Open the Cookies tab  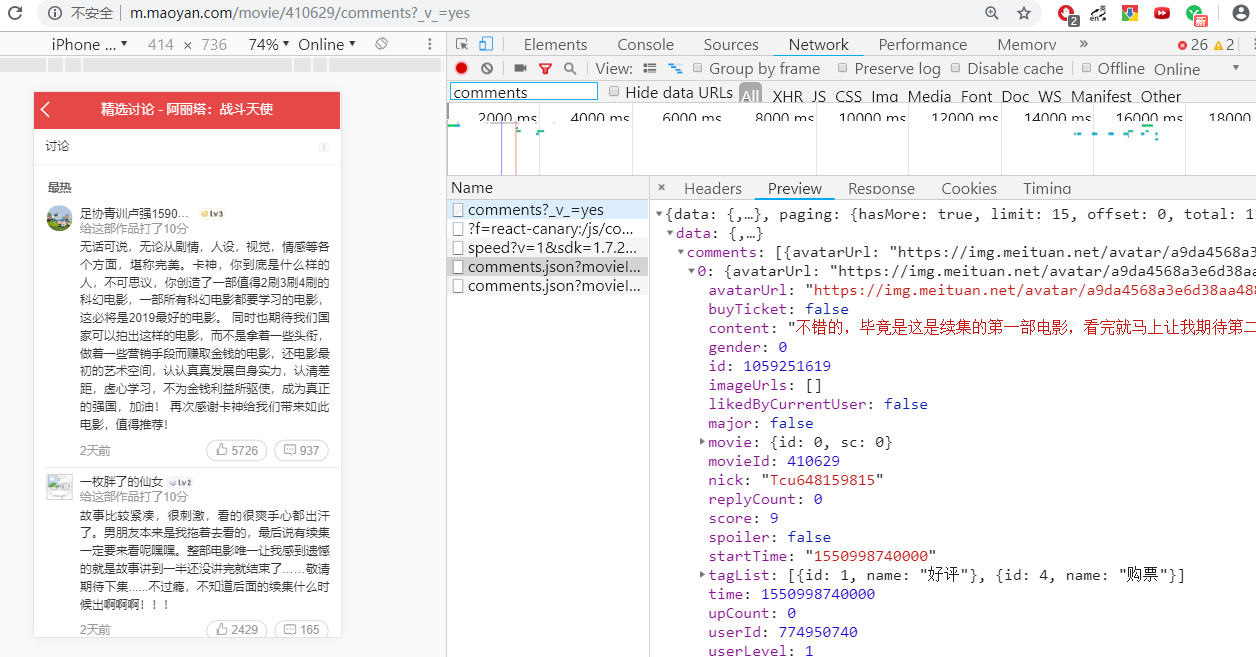point(969,188)
